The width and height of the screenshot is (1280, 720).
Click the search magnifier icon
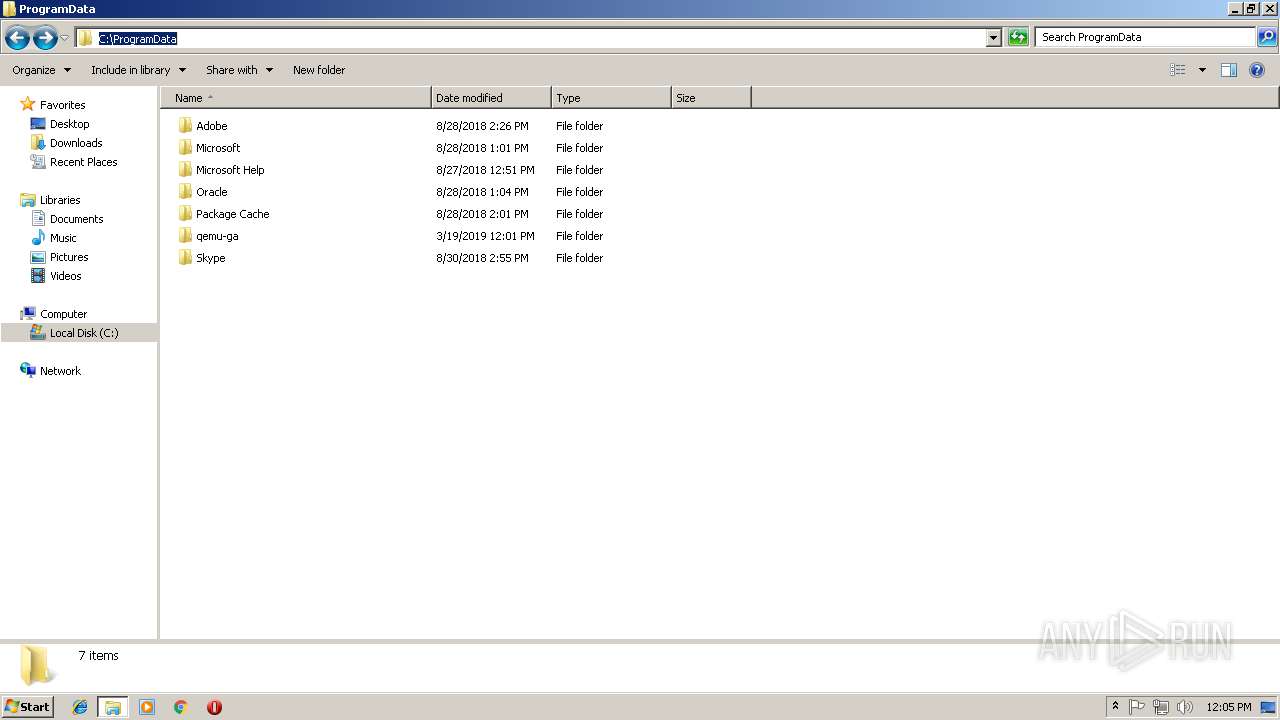[x=1266, y=37]
